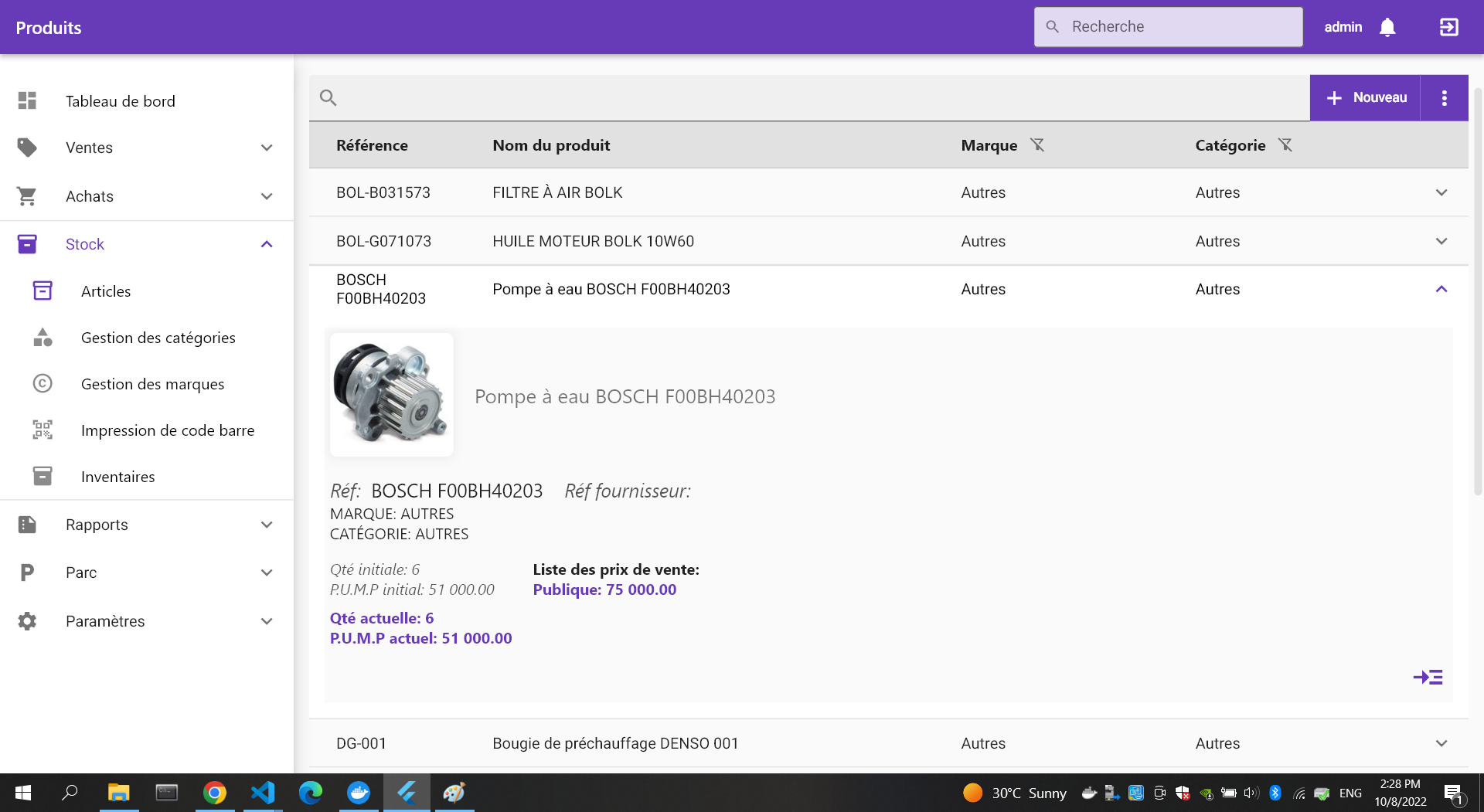Go to Tableau de bord
Image resolution: width=1484 pixels, height=812 pixels.
tap(121, 101)
